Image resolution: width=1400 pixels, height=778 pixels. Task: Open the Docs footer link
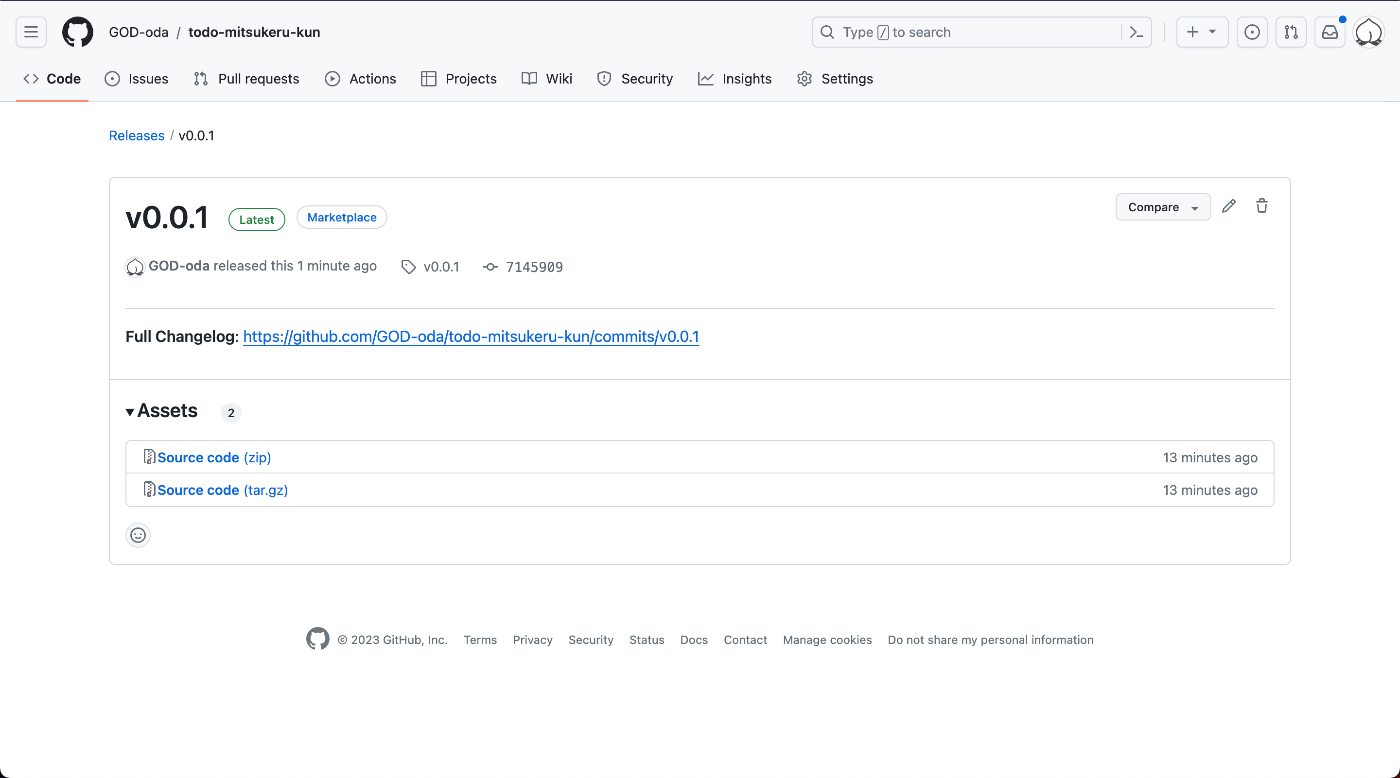point(694,640)
